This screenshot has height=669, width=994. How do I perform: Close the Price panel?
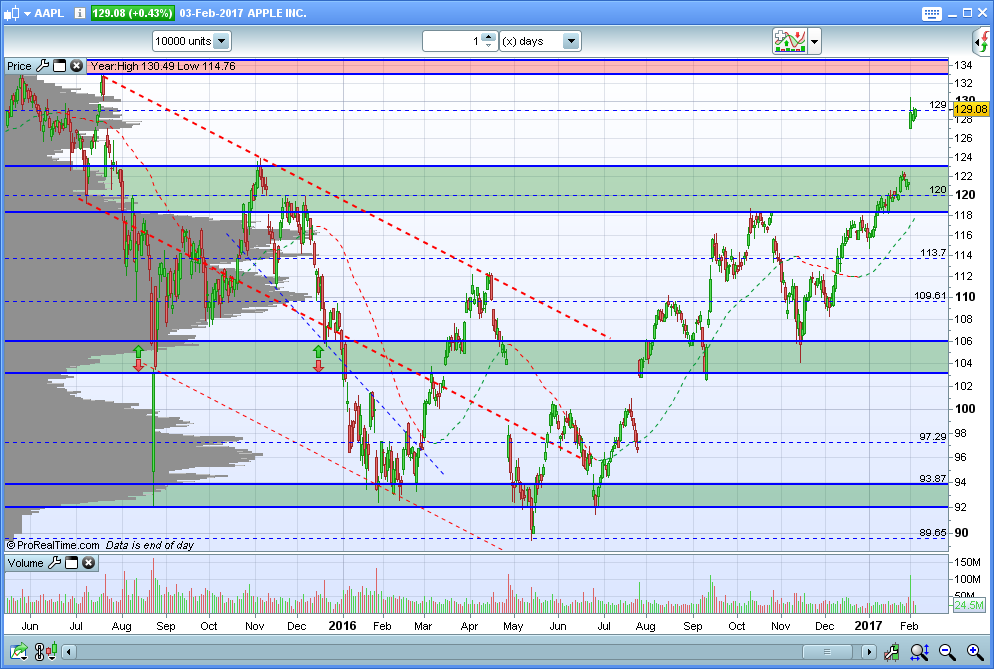coord(77,65)
